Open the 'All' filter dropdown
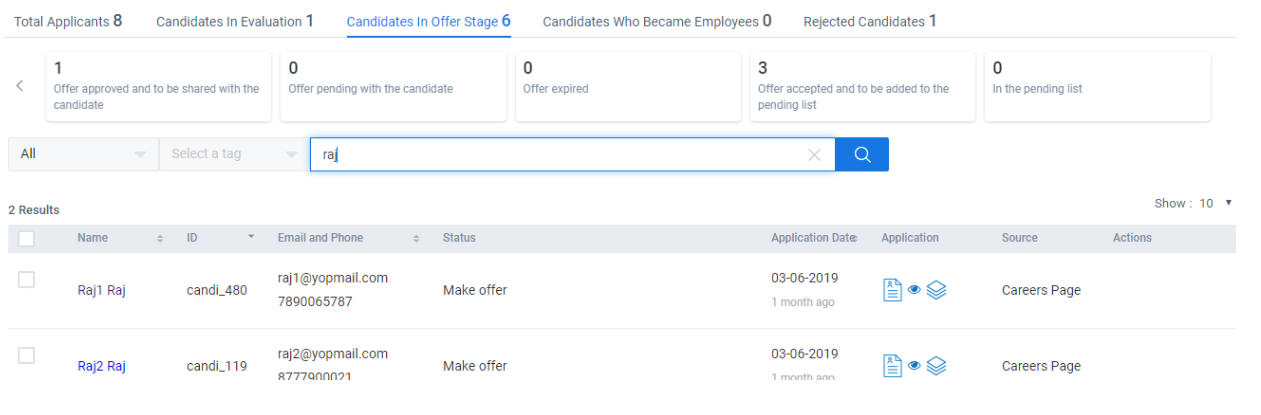The height and width of the screenshot is (415, 1261). click(83, 154)
